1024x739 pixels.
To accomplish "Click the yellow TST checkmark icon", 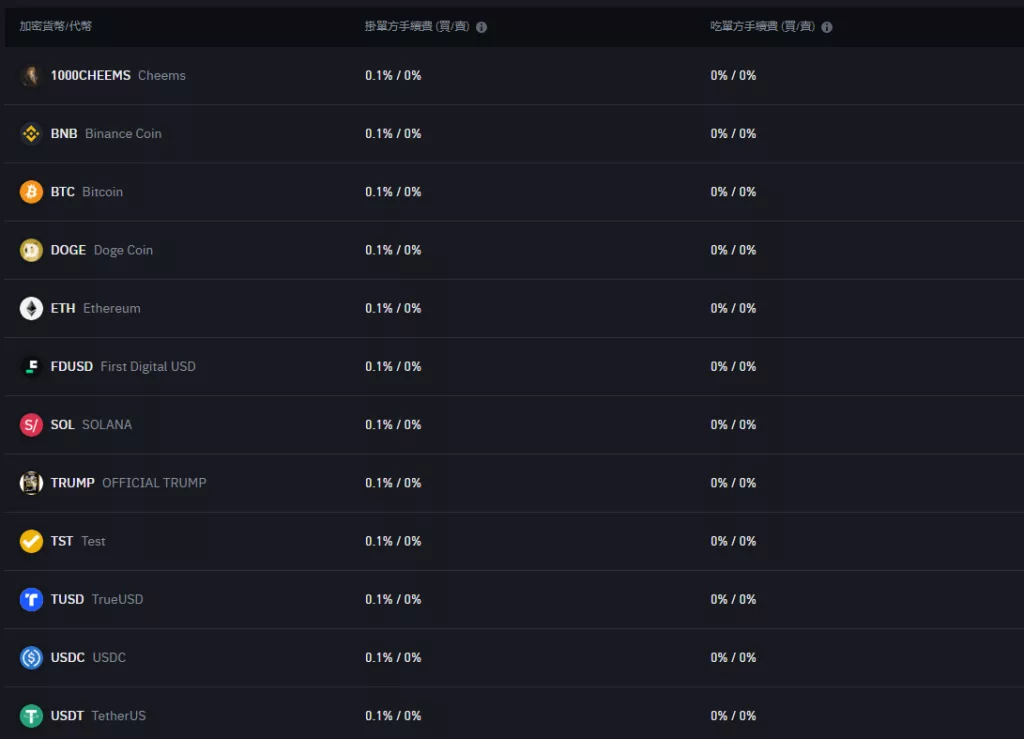I will [x=31, y=541].
